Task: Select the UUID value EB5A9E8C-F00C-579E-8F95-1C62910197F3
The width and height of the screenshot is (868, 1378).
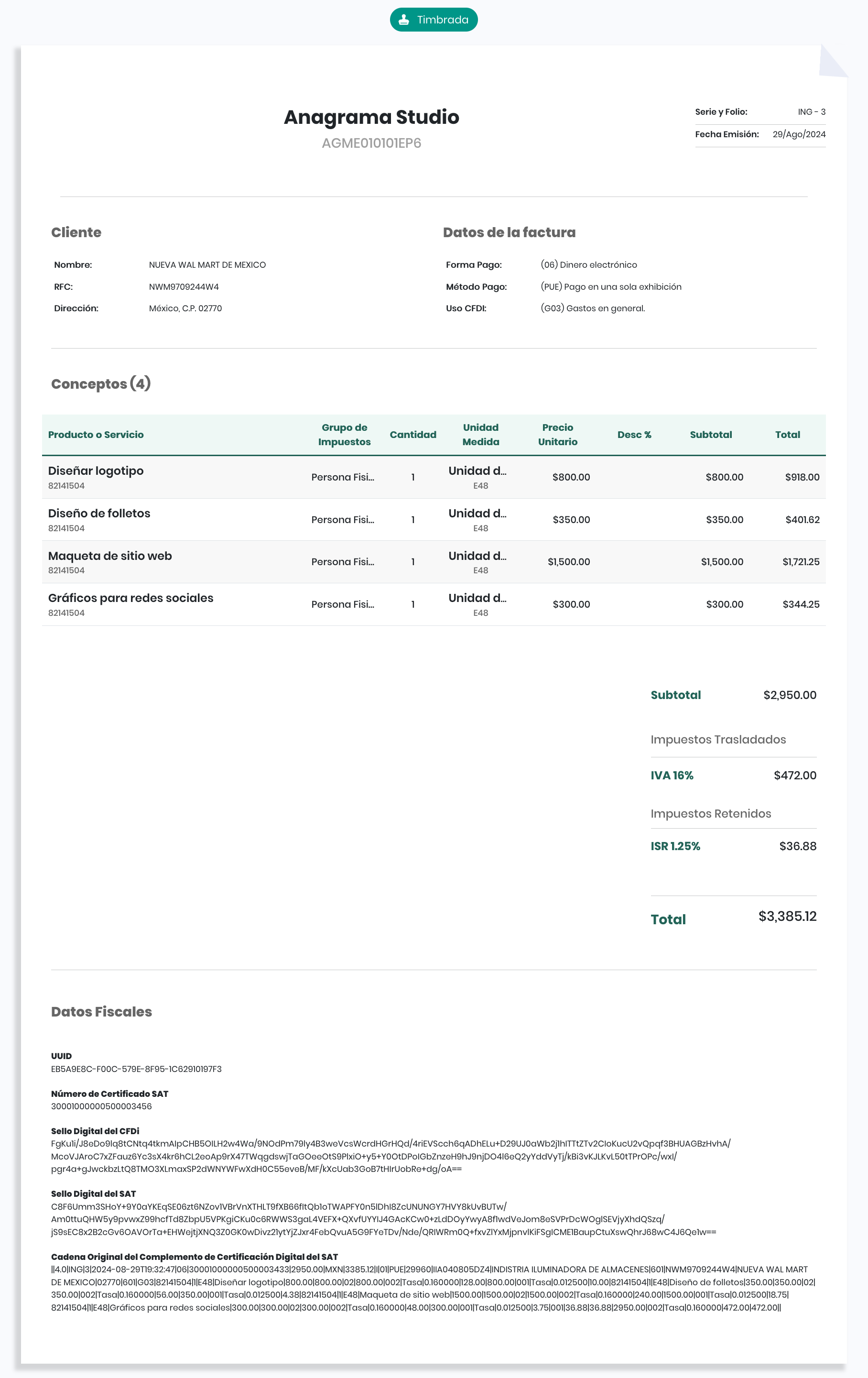Action: coord(136,1069)
